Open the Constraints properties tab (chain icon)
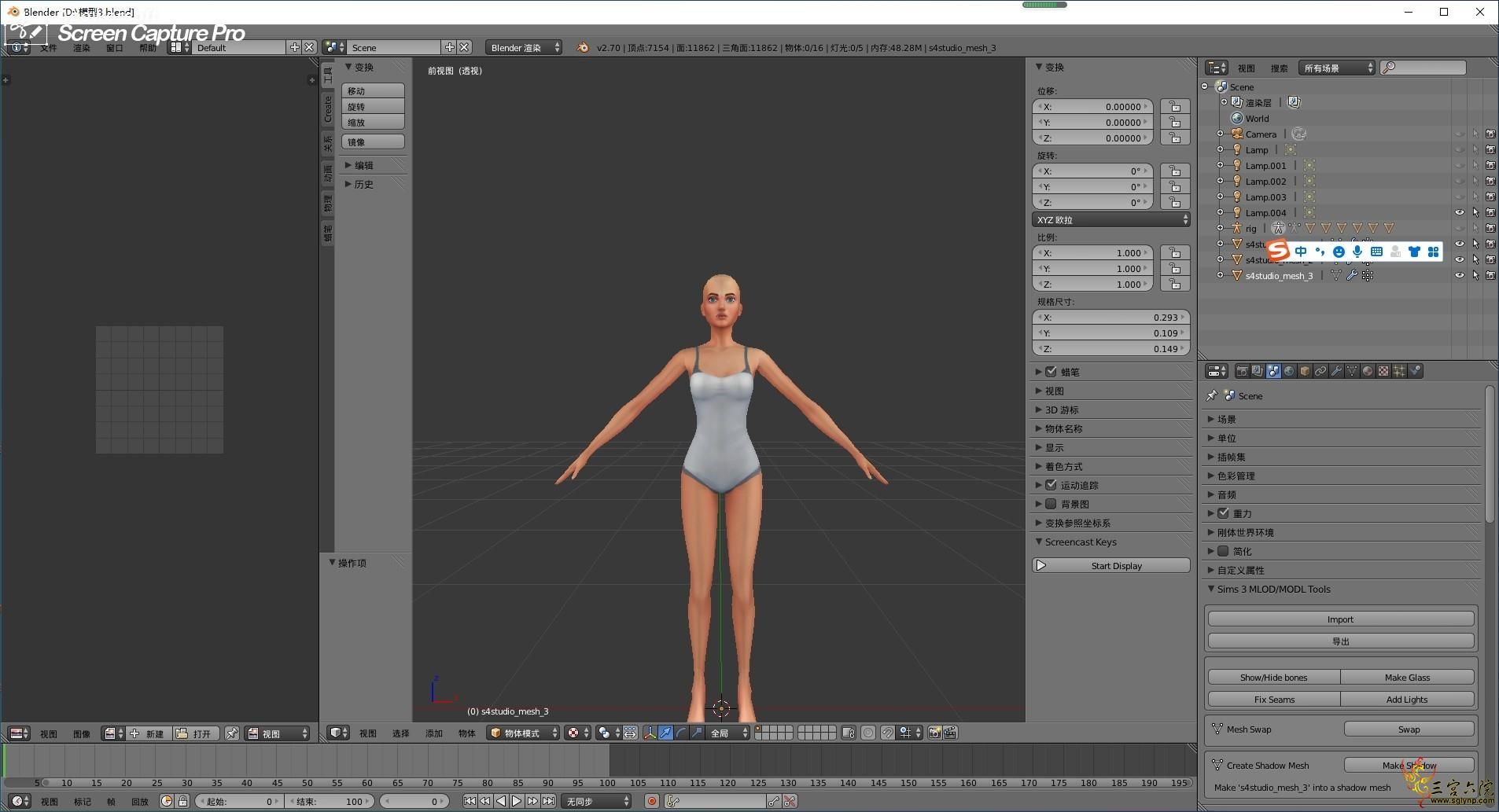Image resolution: width=1499 pixels, height=812 pixels. tap(1320, 371)
